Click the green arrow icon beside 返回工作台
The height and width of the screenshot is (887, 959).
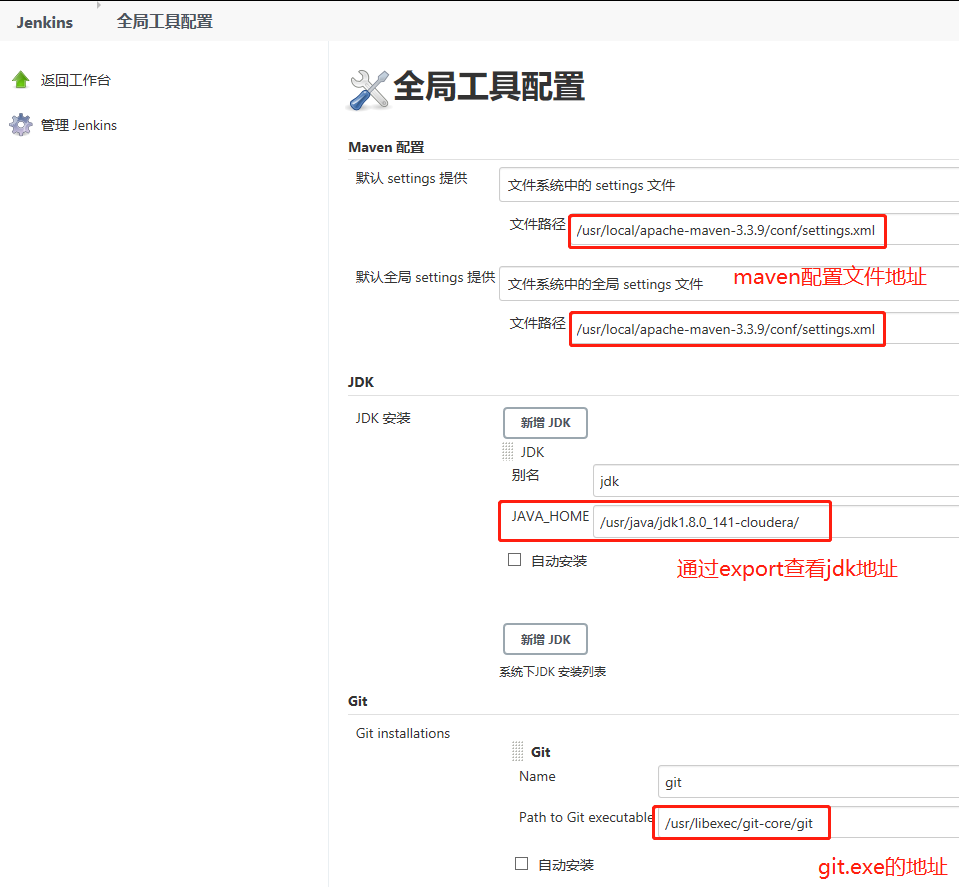point(21,79)
